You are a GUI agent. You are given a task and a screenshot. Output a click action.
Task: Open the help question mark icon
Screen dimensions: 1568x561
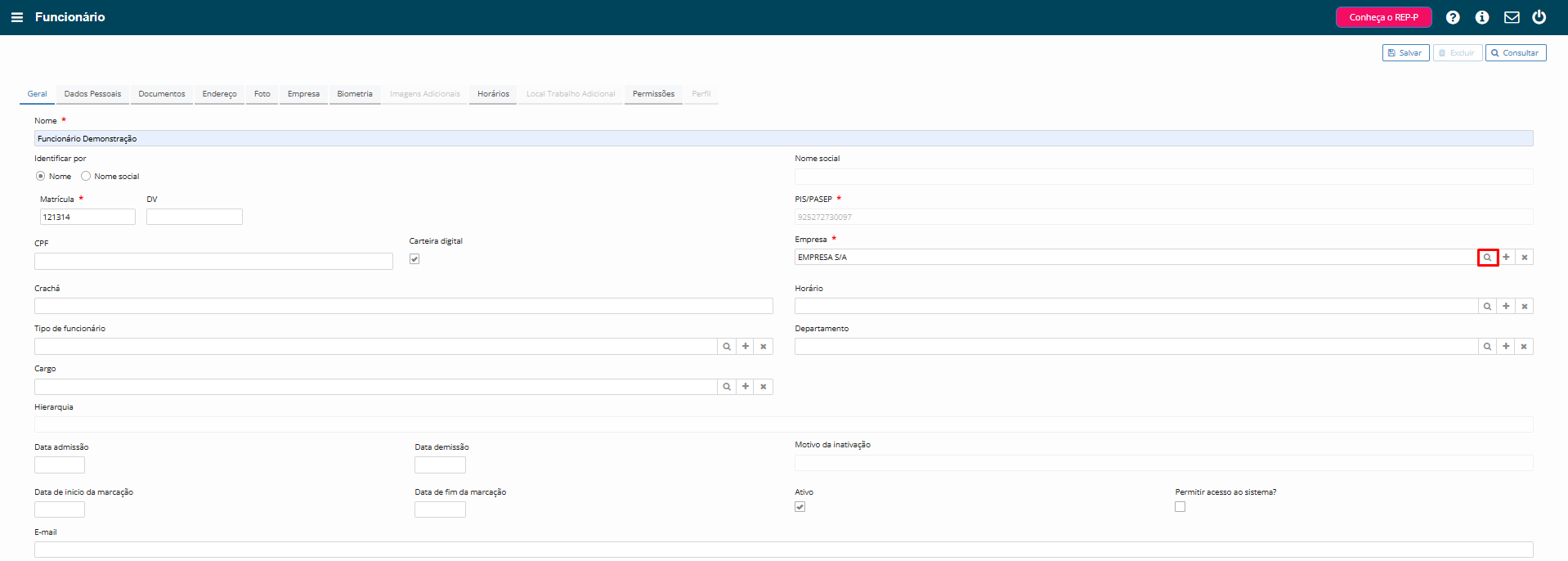1453,17
